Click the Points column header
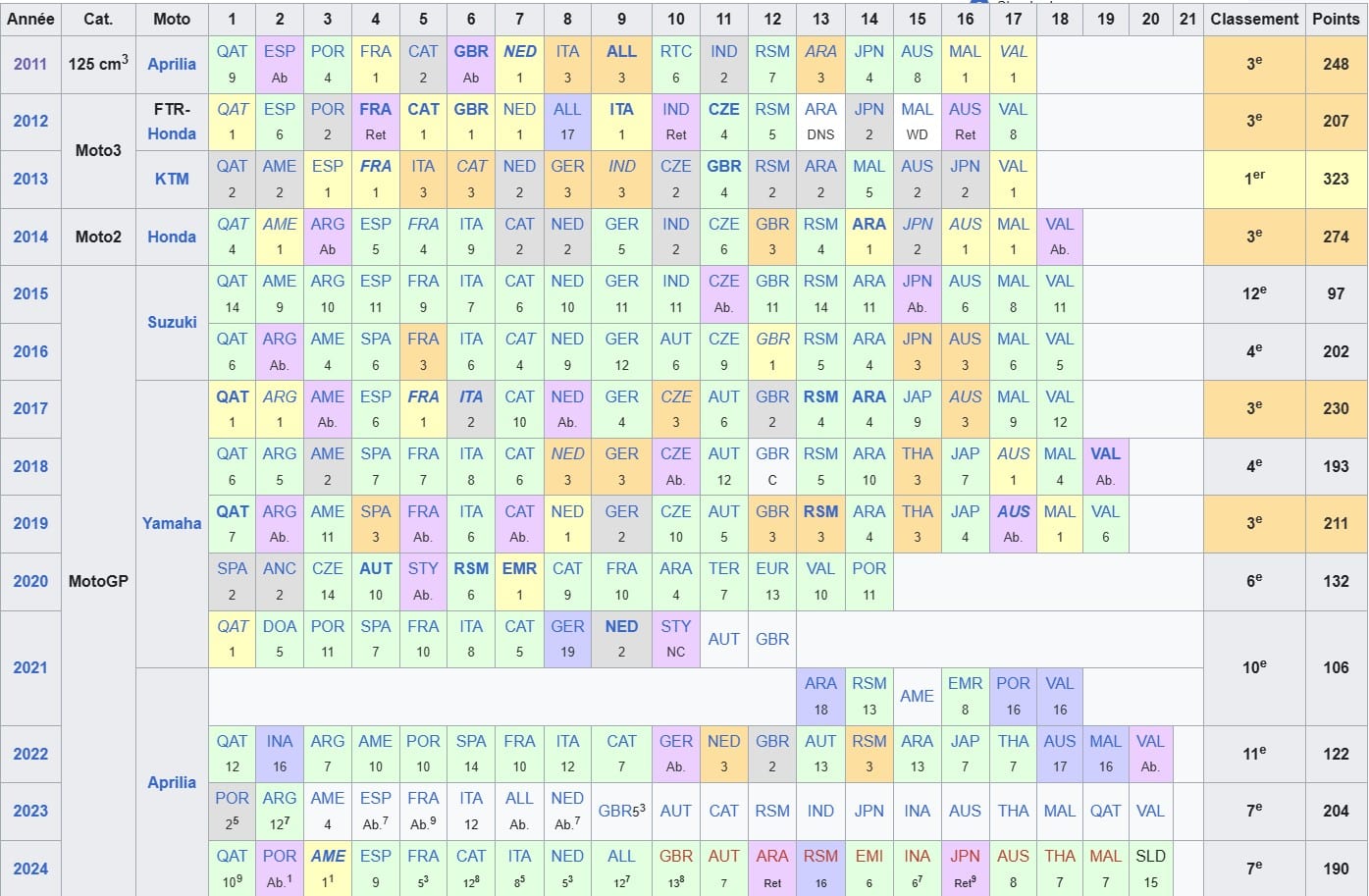Image resolution: width=1369 pixels, height=896 pixels. (x=1335, y=19)
